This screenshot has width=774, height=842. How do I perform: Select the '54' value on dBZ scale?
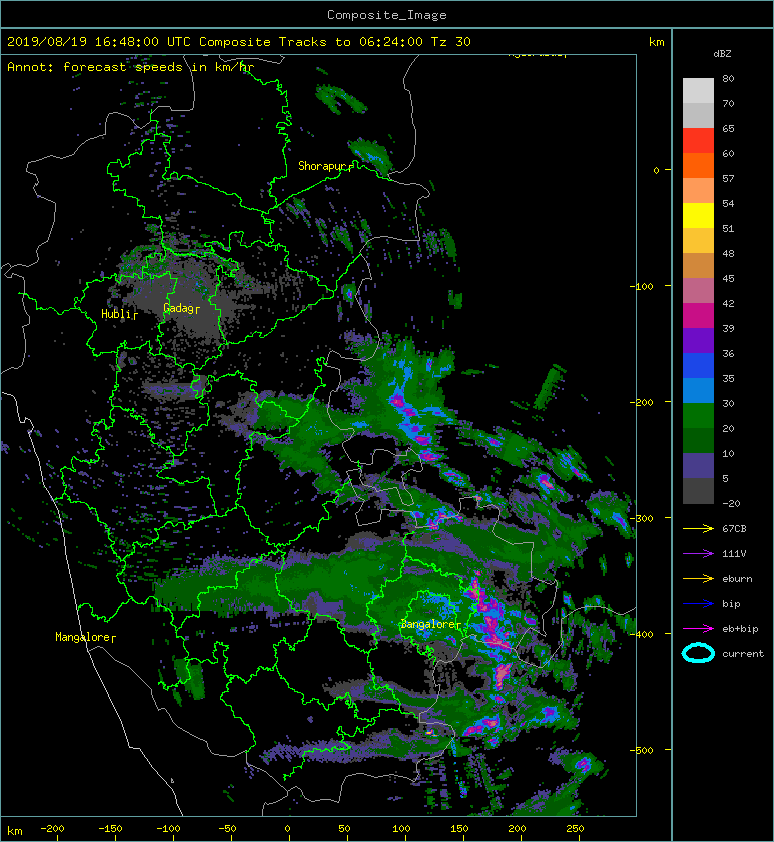point(728,204)
